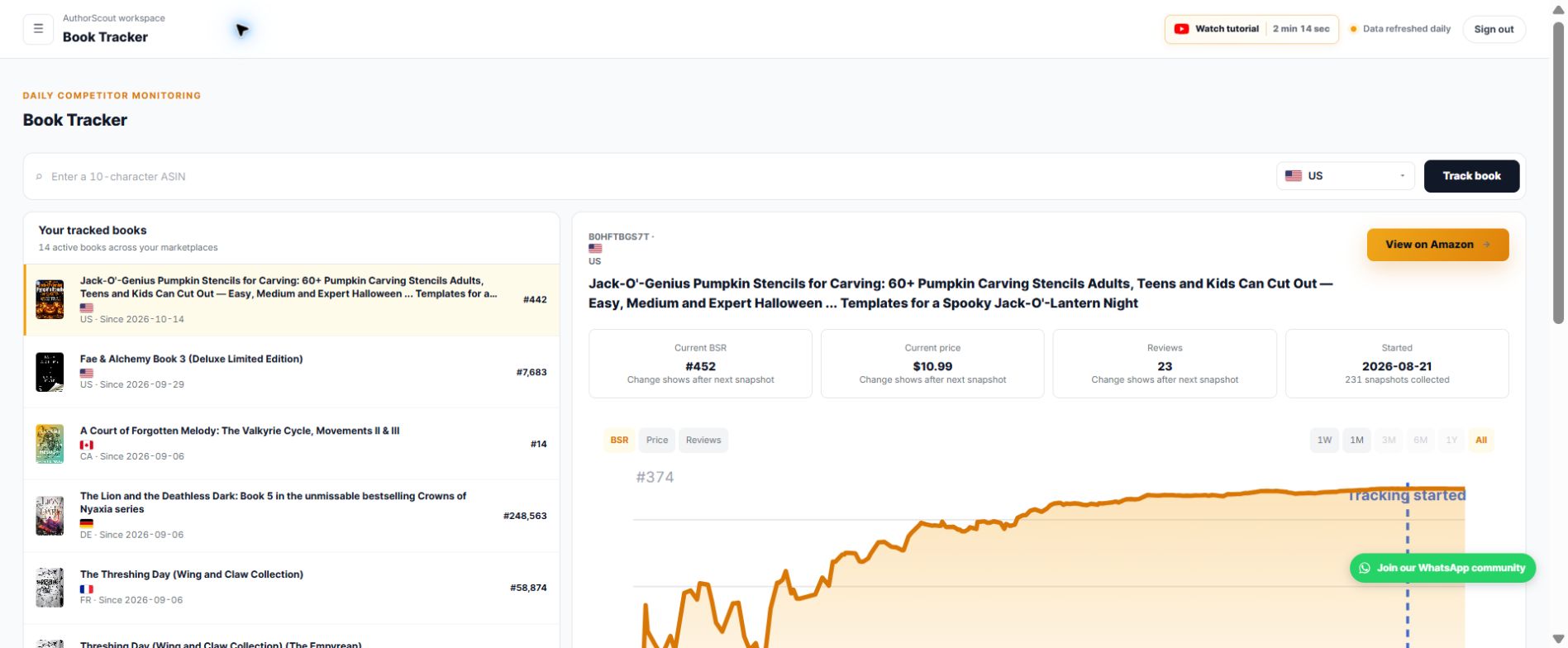Click the Started 2026-08-21 card
This screenshot has height=648, width=1568.
point(1397,364)
